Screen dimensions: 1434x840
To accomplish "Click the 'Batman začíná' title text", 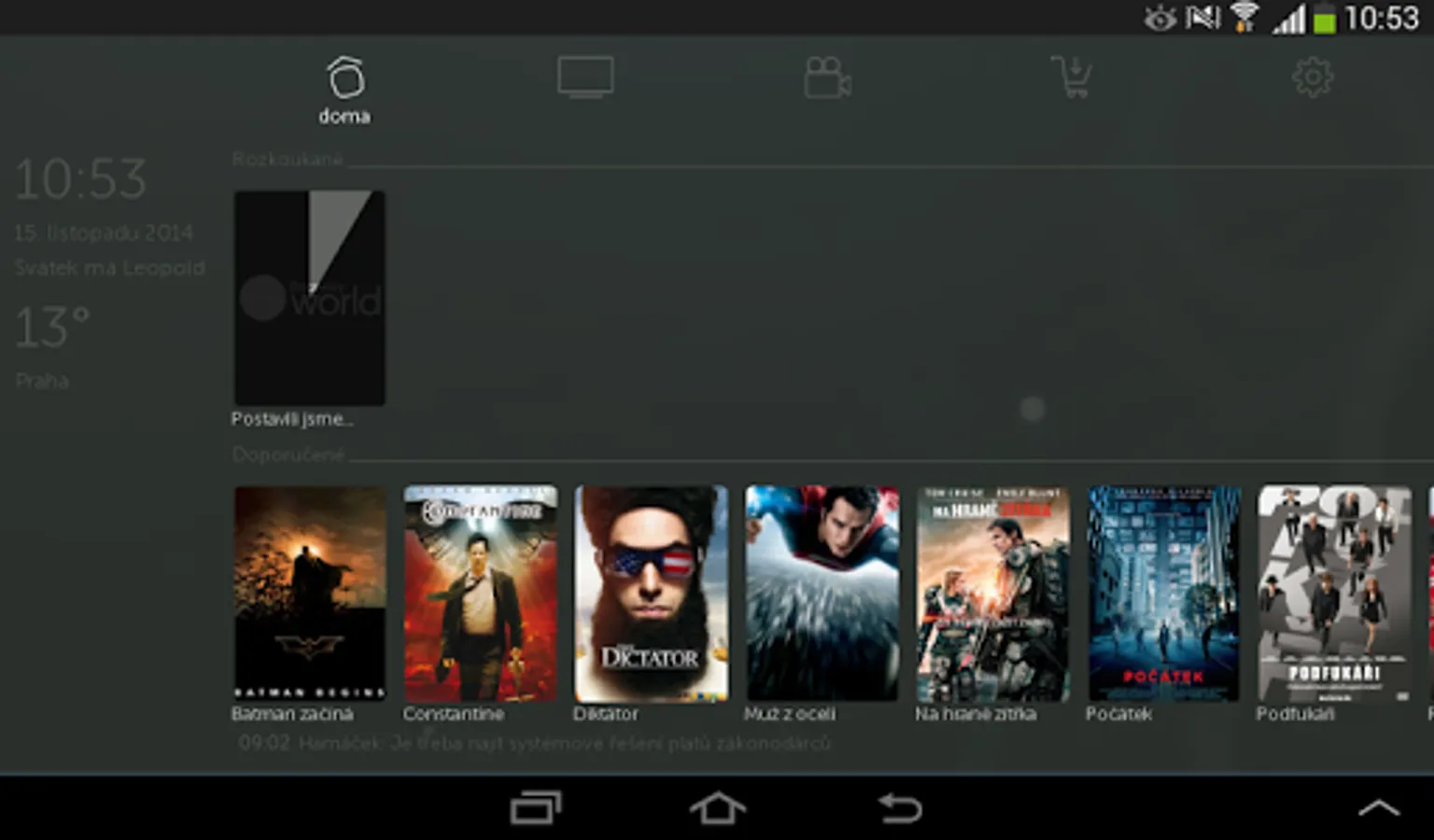I will [292, 714].
